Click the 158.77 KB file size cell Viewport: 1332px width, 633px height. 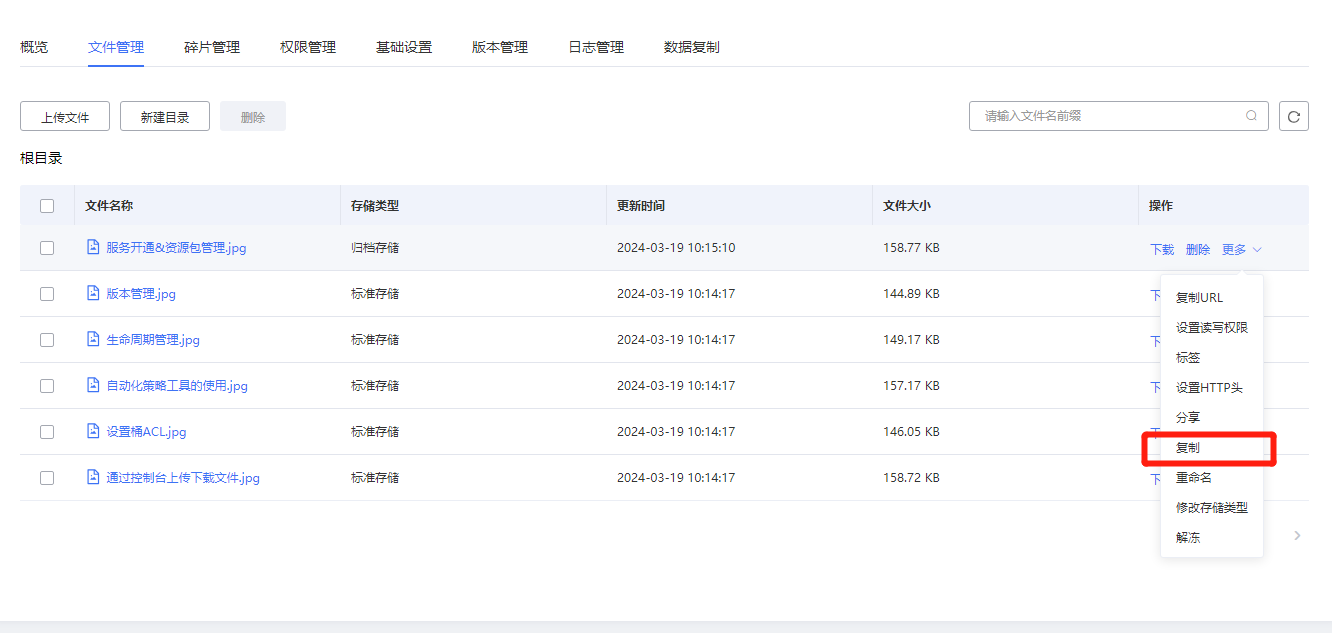click(911, 247)
